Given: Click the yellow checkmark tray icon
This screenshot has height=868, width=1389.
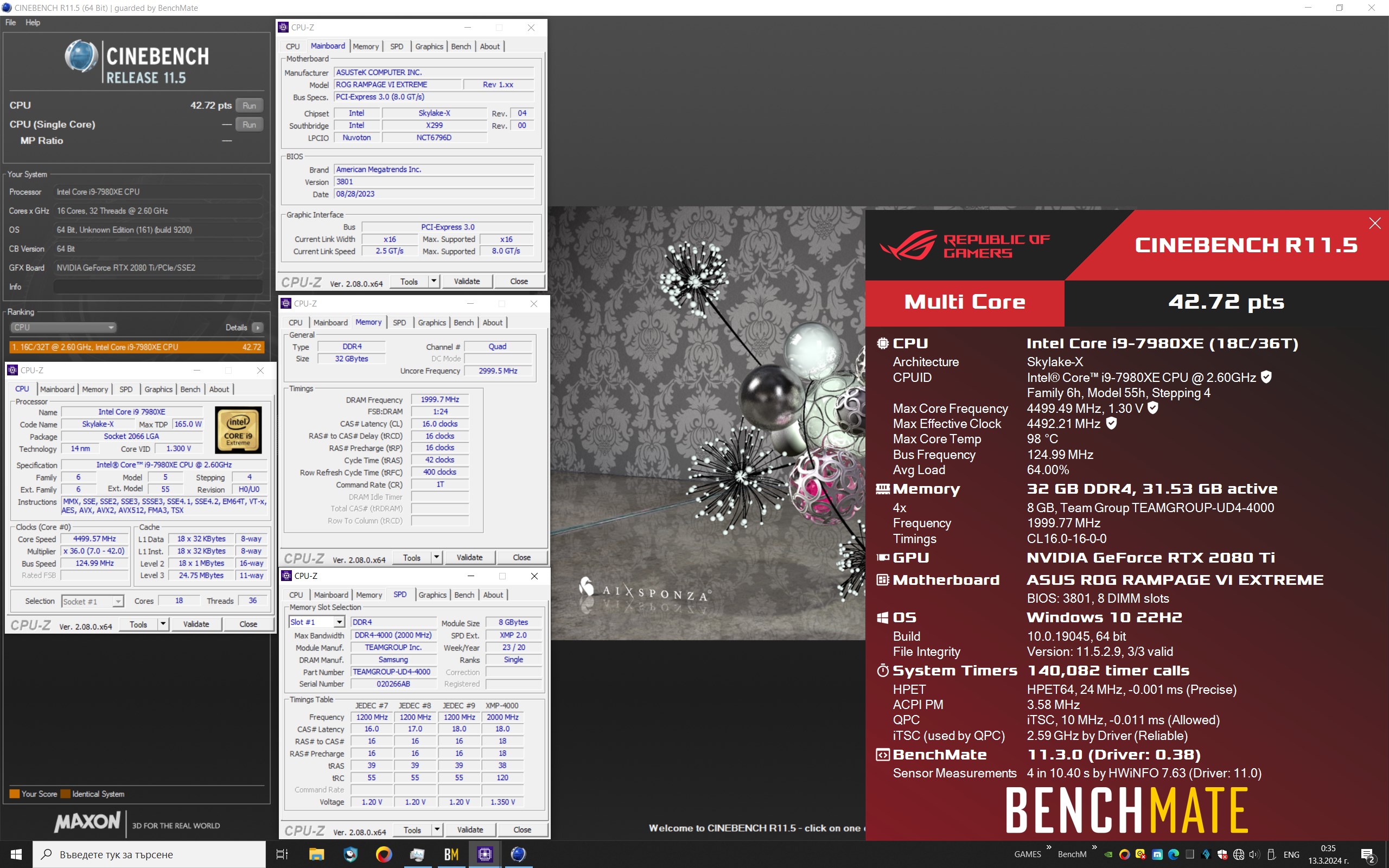Looking at the screenshot, I should 1140,854.
